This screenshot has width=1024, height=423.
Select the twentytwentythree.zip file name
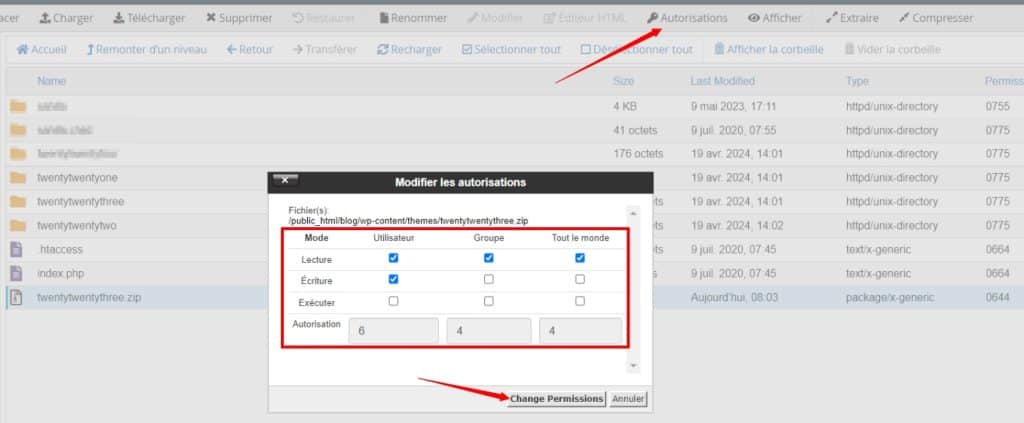click(x=89, y=297)
